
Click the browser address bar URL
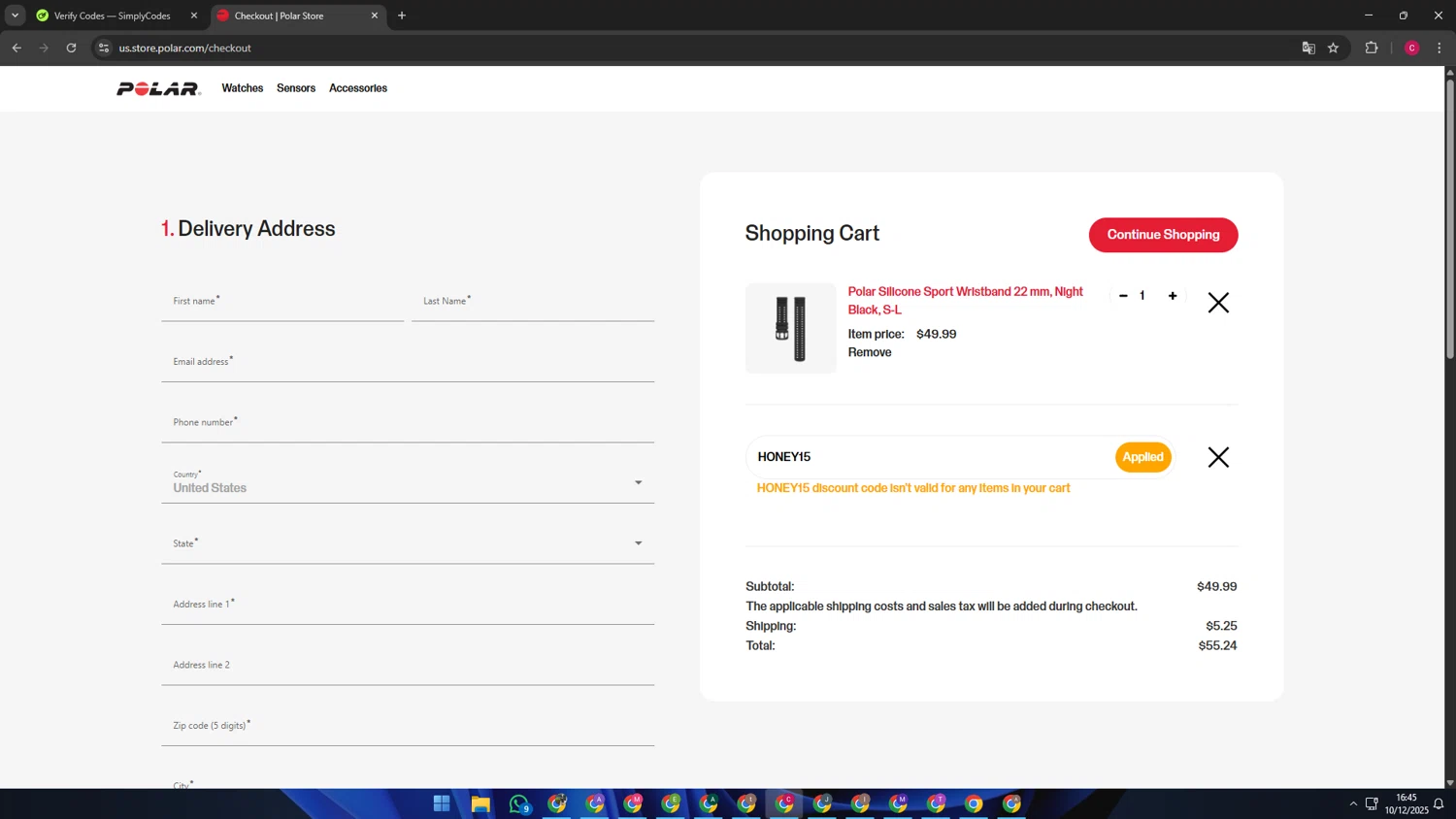click(x=184, y=48)
